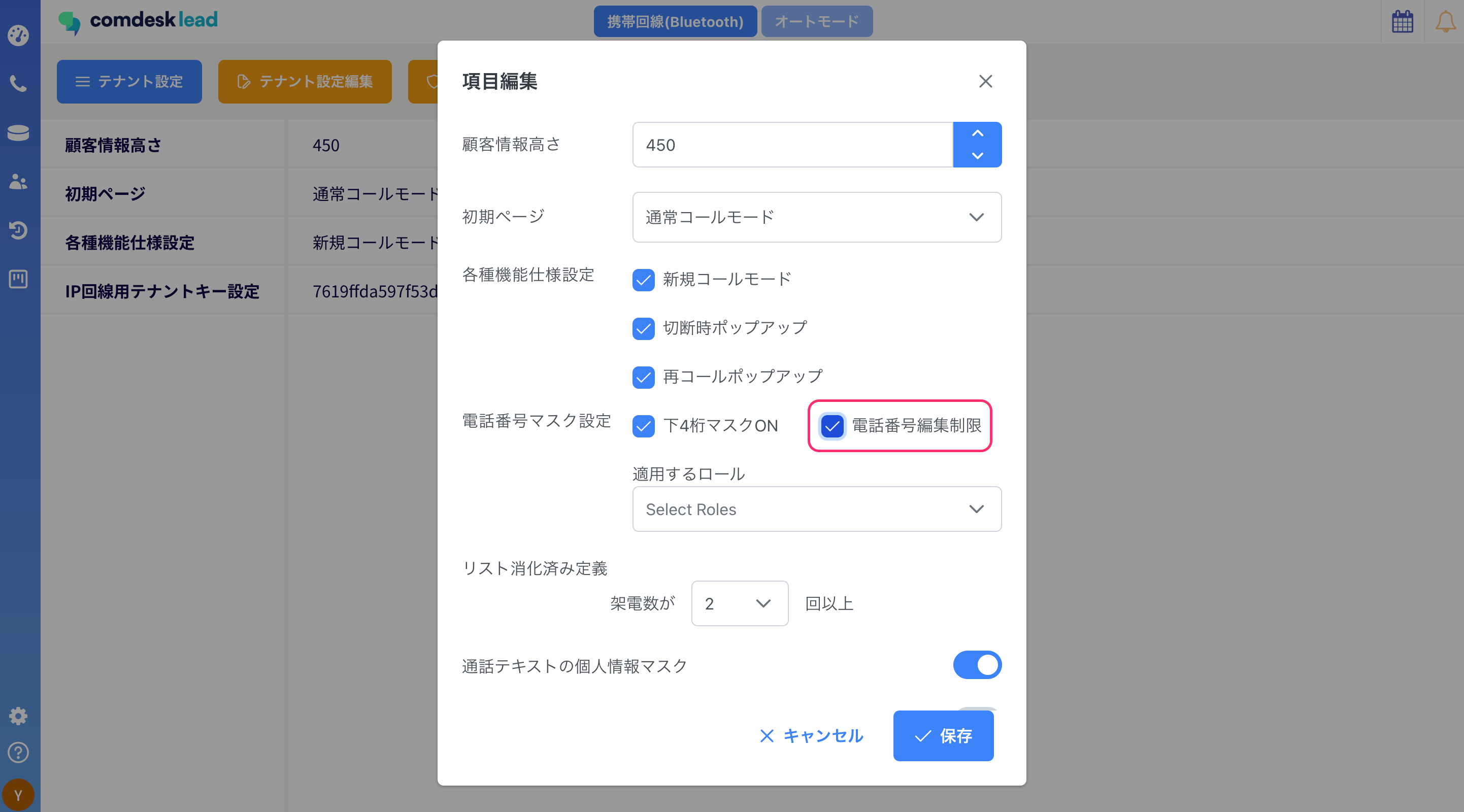The image size is (1464, 812).
Task: Click the 顧客情報高さ input field
Action: point(793,145)
